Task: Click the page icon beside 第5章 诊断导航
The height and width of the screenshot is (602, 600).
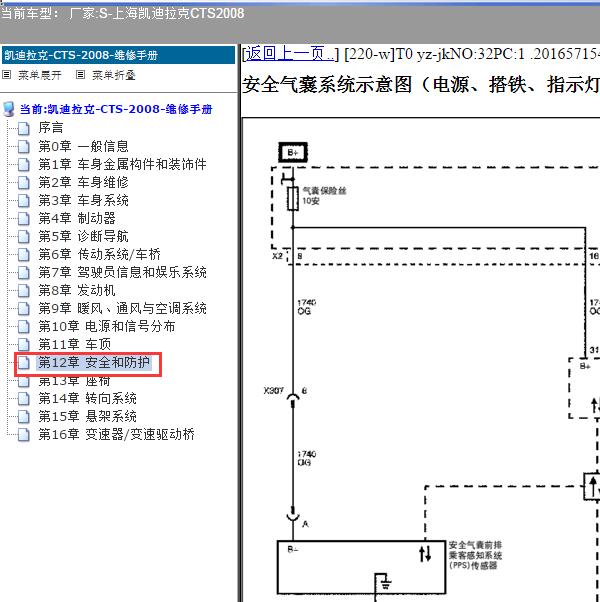Action: click(x=24, y=237)
